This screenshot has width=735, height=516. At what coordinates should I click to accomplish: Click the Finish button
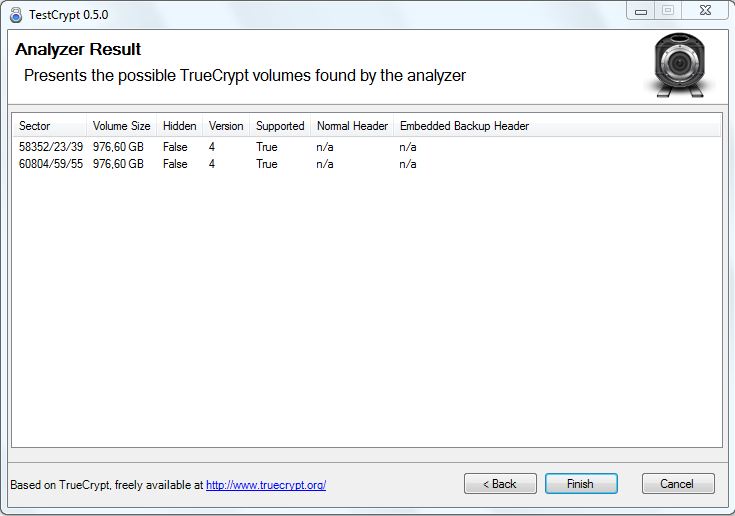tap(581, 483)
